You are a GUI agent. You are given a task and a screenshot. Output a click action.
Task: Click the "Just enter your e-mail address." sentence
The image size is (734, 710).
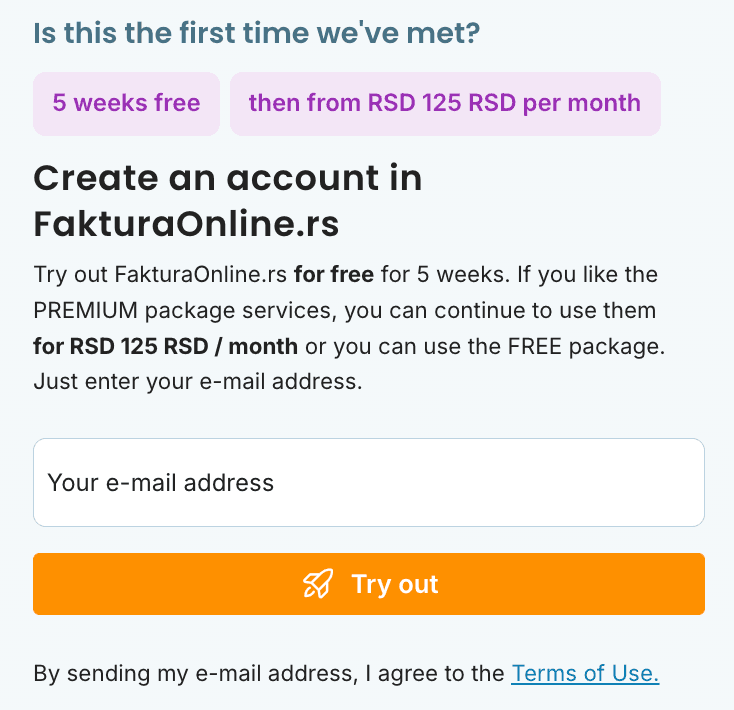click(195, 382)
